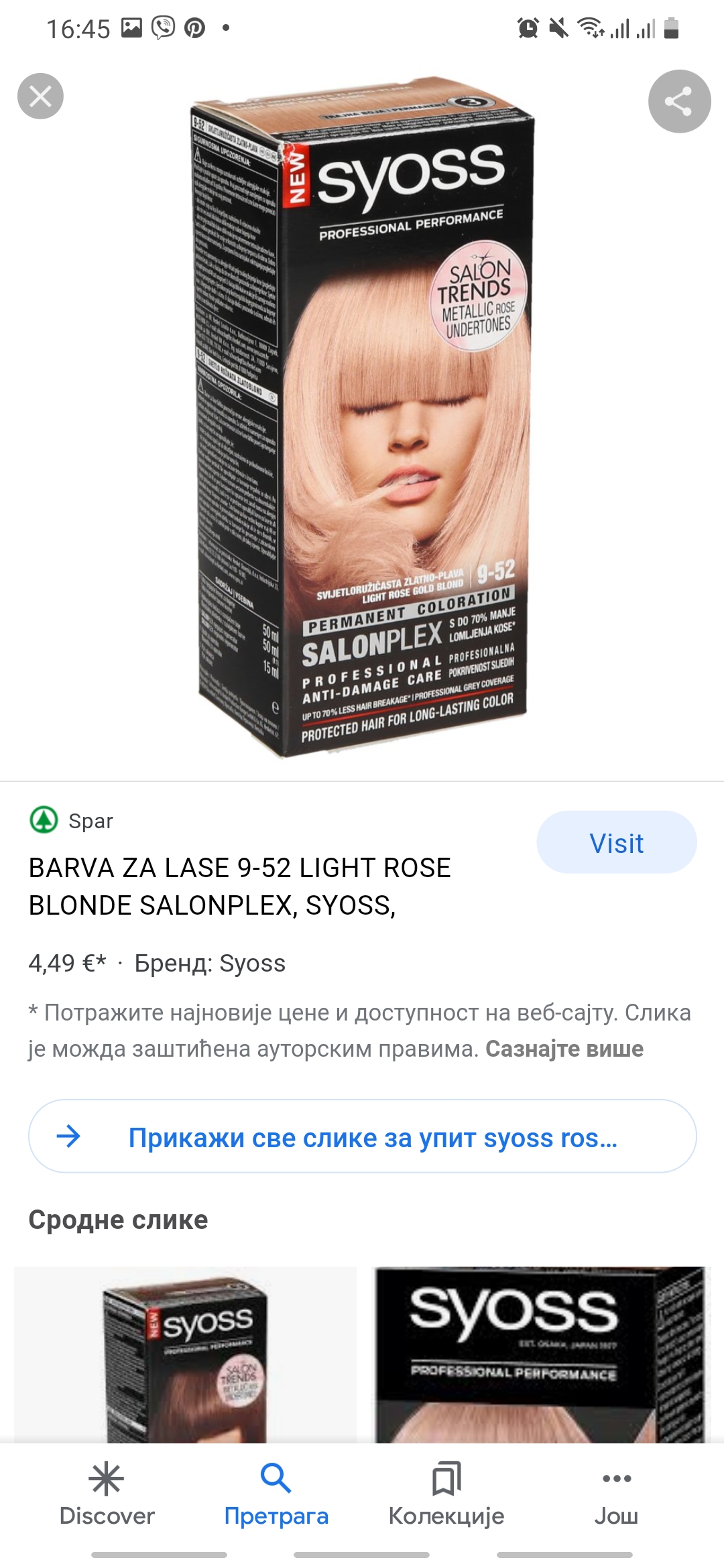
Task: Open the Spar store logo icon
Action: (44, 820)
